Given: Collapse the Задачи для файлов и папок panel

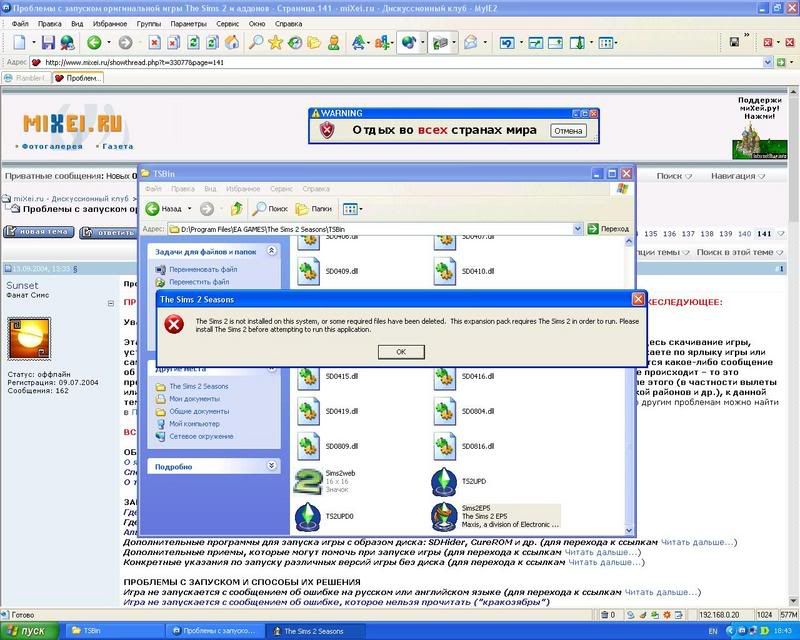Looking at the screenshot, I should [x=271, y=251].
